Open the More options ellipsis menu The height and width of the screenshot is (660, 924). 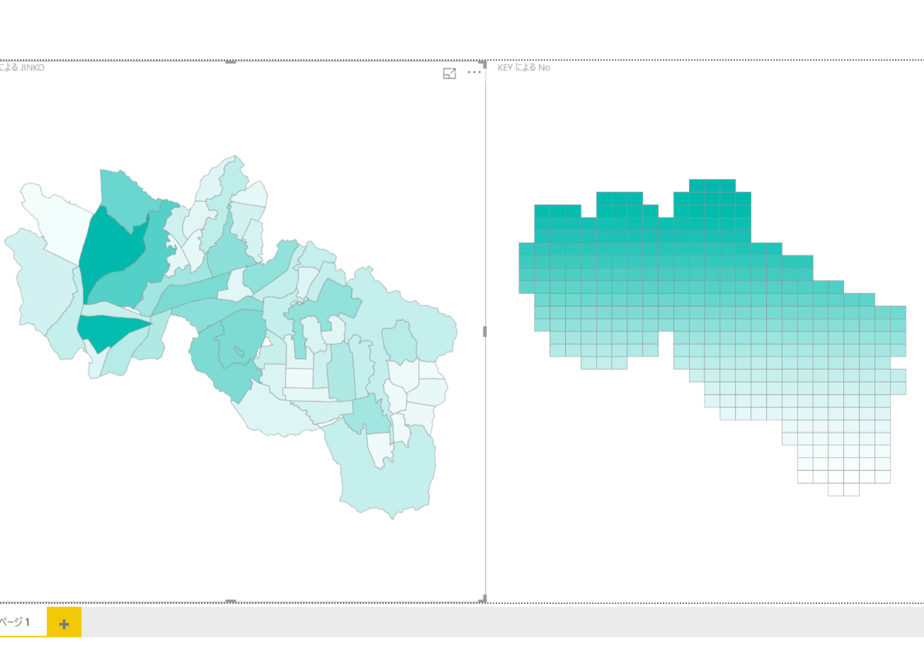coord(474,72)
